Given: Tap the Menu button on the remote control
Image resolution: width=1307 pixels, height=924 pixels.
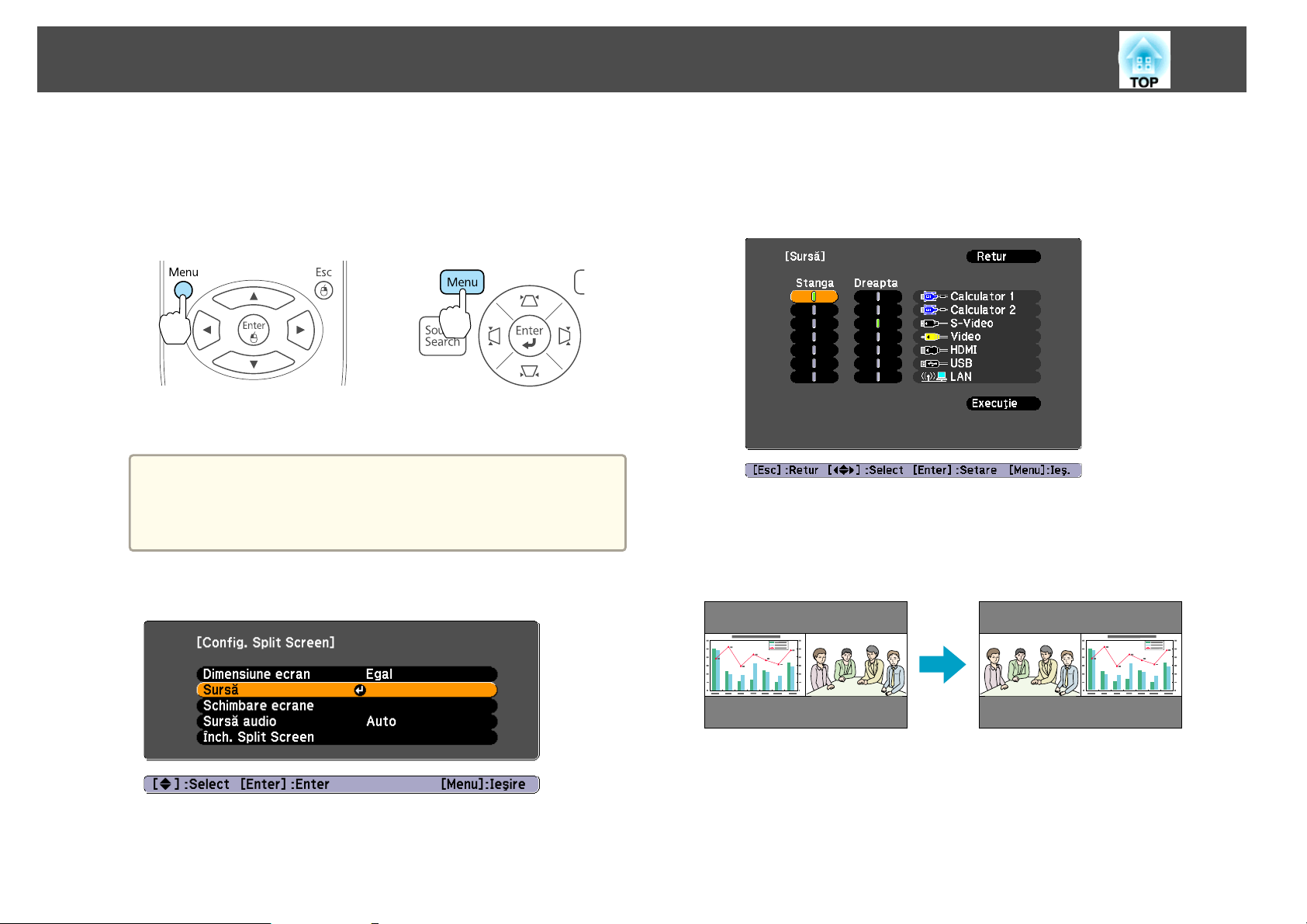Looking at the screenshot, I should pos(183,290).
